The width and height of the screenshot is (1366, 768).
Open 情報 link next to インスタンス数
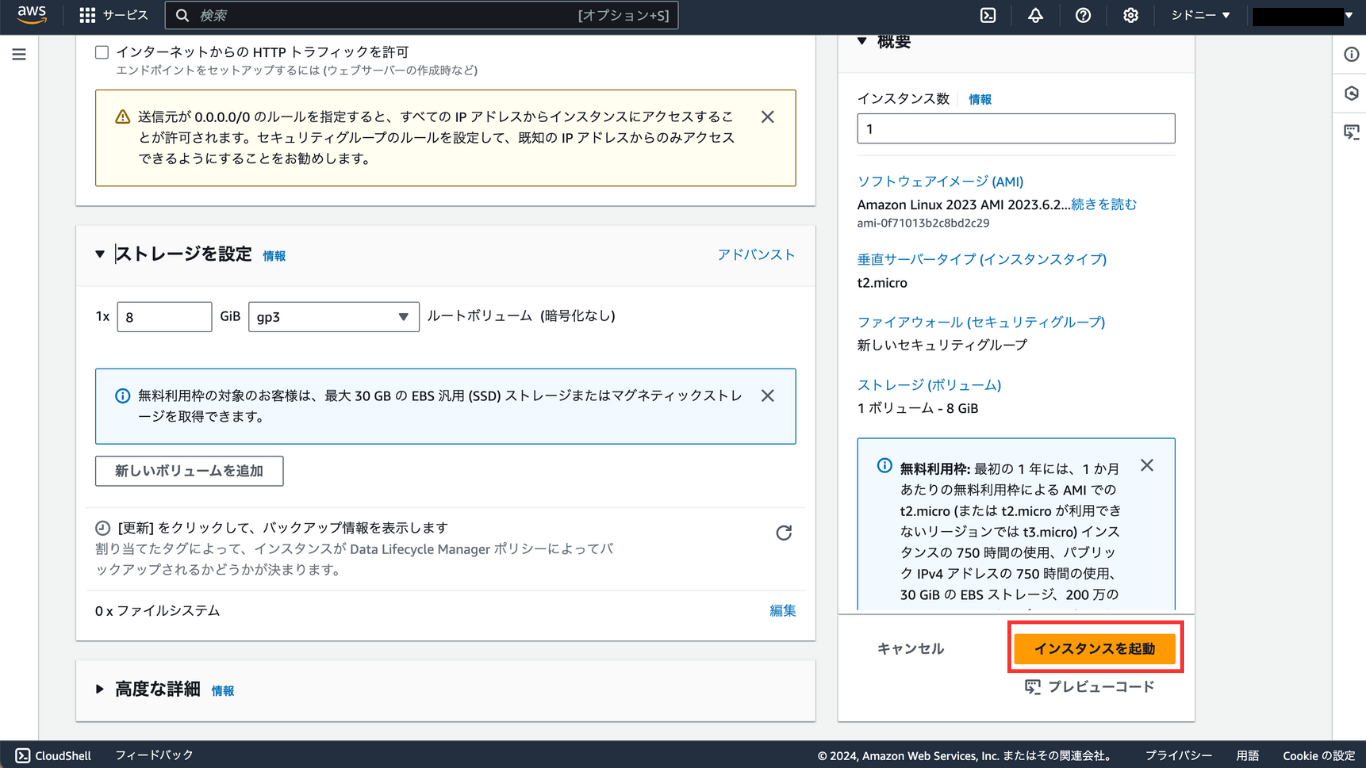(980, 100)
